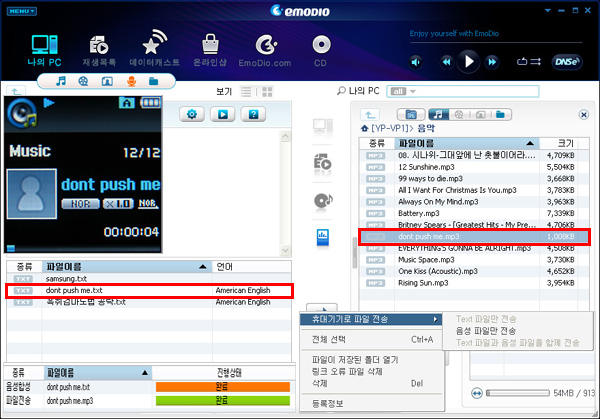Image resolution: width=600 pixels, height=419 pixels.
Task: Click the preview play button
Action: click(x=223, y=114)
